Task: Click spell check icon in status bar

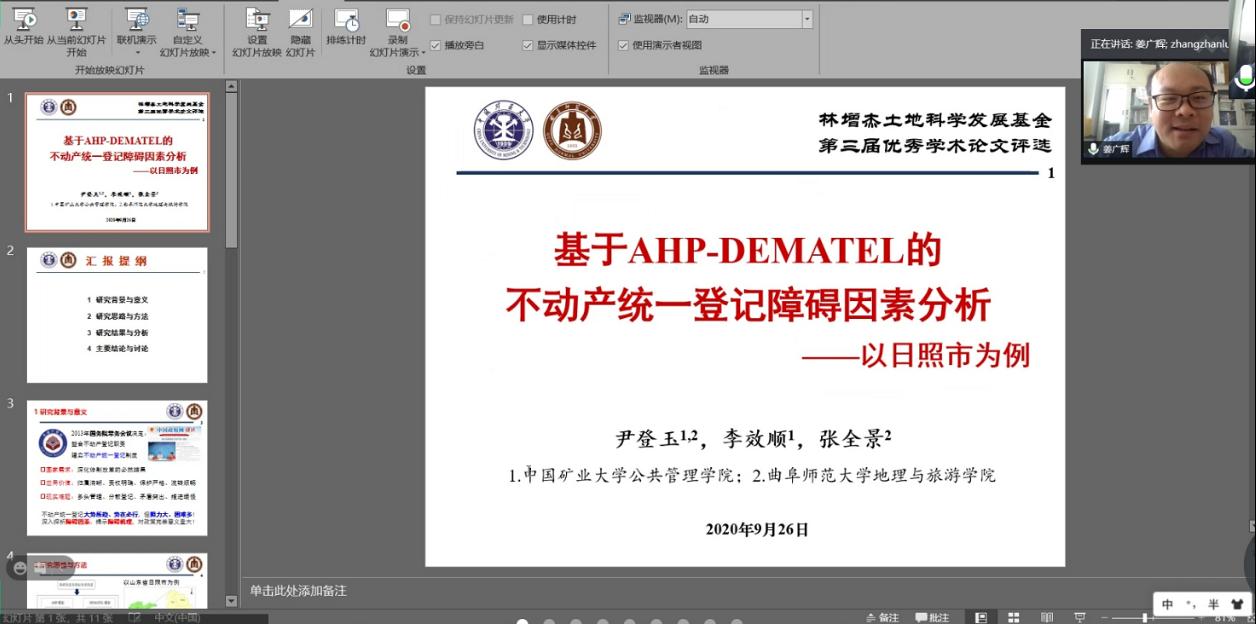Action: (135, 618)
